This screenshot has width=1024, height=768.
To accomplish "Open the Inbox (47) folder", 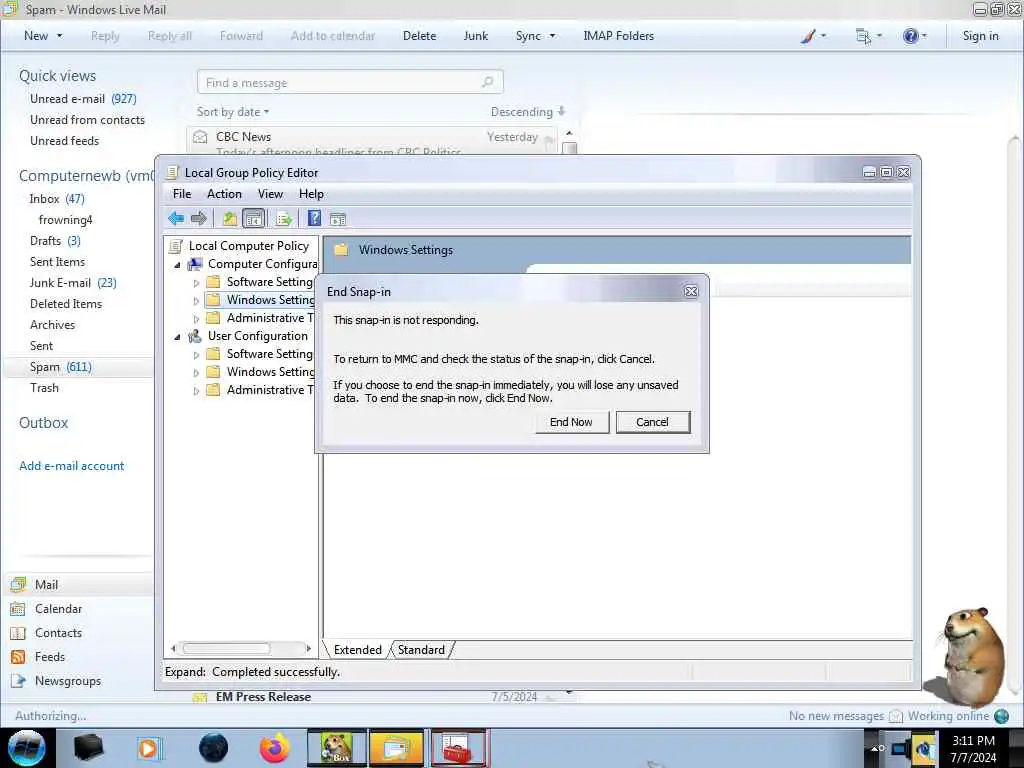I will coord(57,199).
